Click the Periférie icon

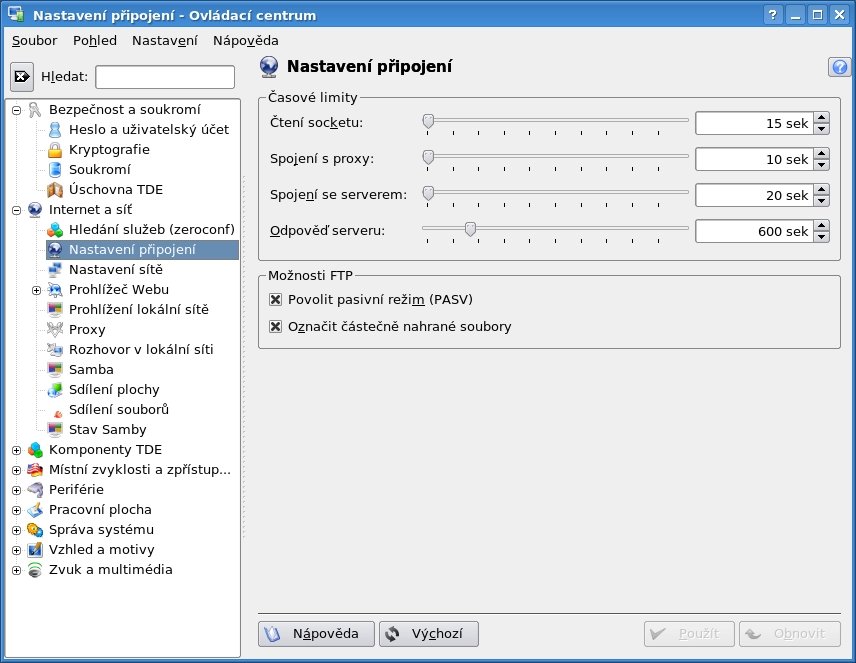pyautogui.click(x=35, y=490)
